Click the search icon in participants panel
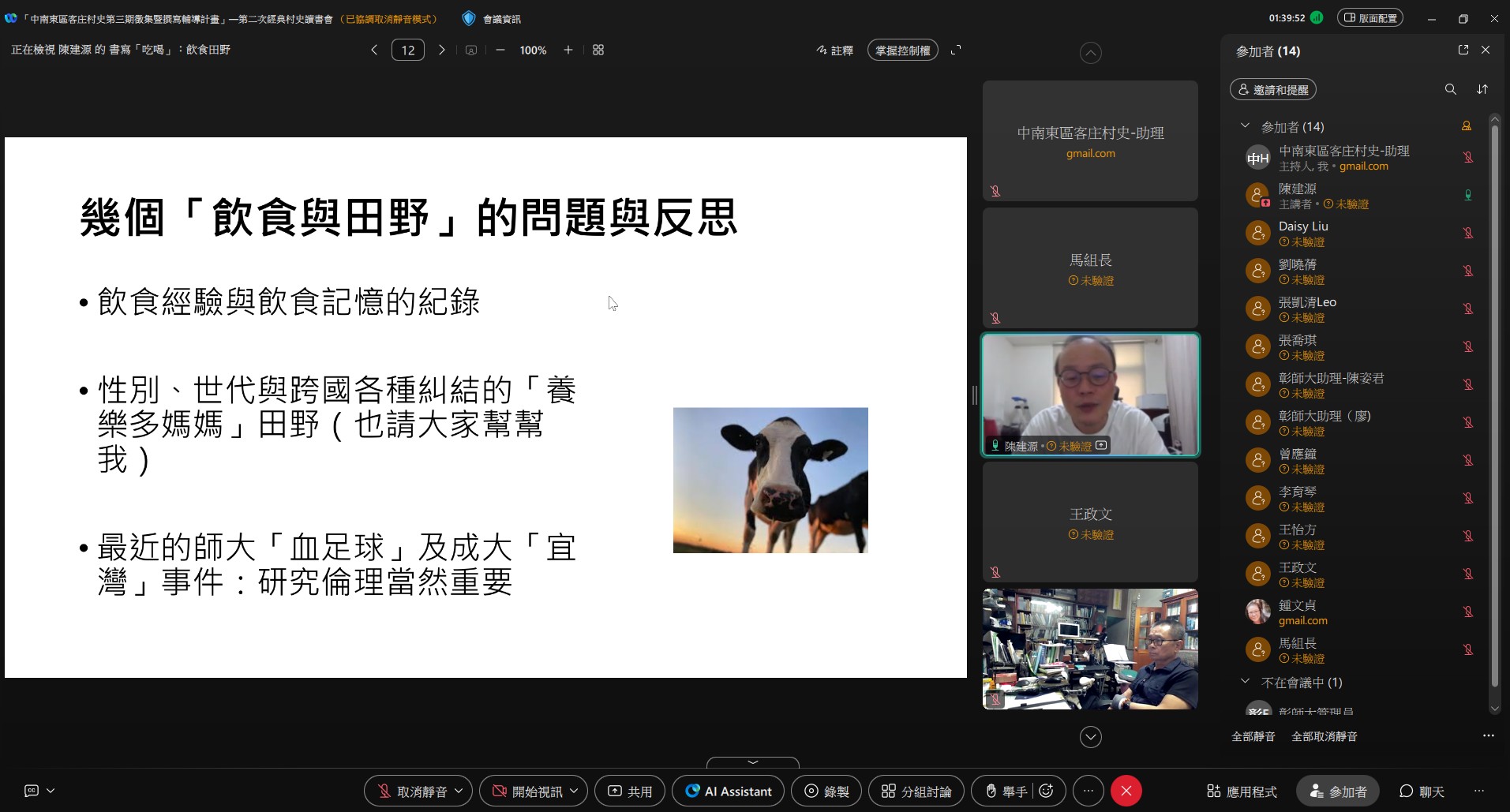Image resolution: width=1510 pixels, height=812 pixels. [x=1450, y=89]
